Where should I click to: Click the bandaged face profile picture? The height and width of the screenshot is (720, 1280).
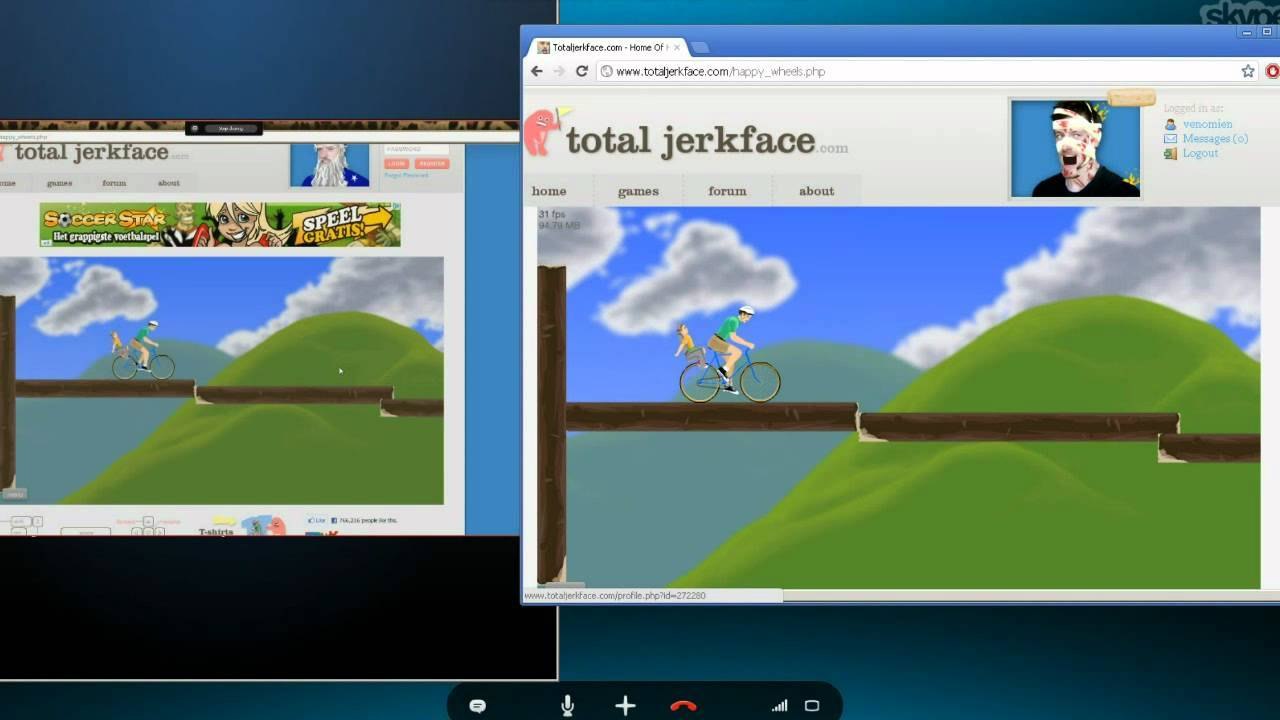[x=1075, y=148]
